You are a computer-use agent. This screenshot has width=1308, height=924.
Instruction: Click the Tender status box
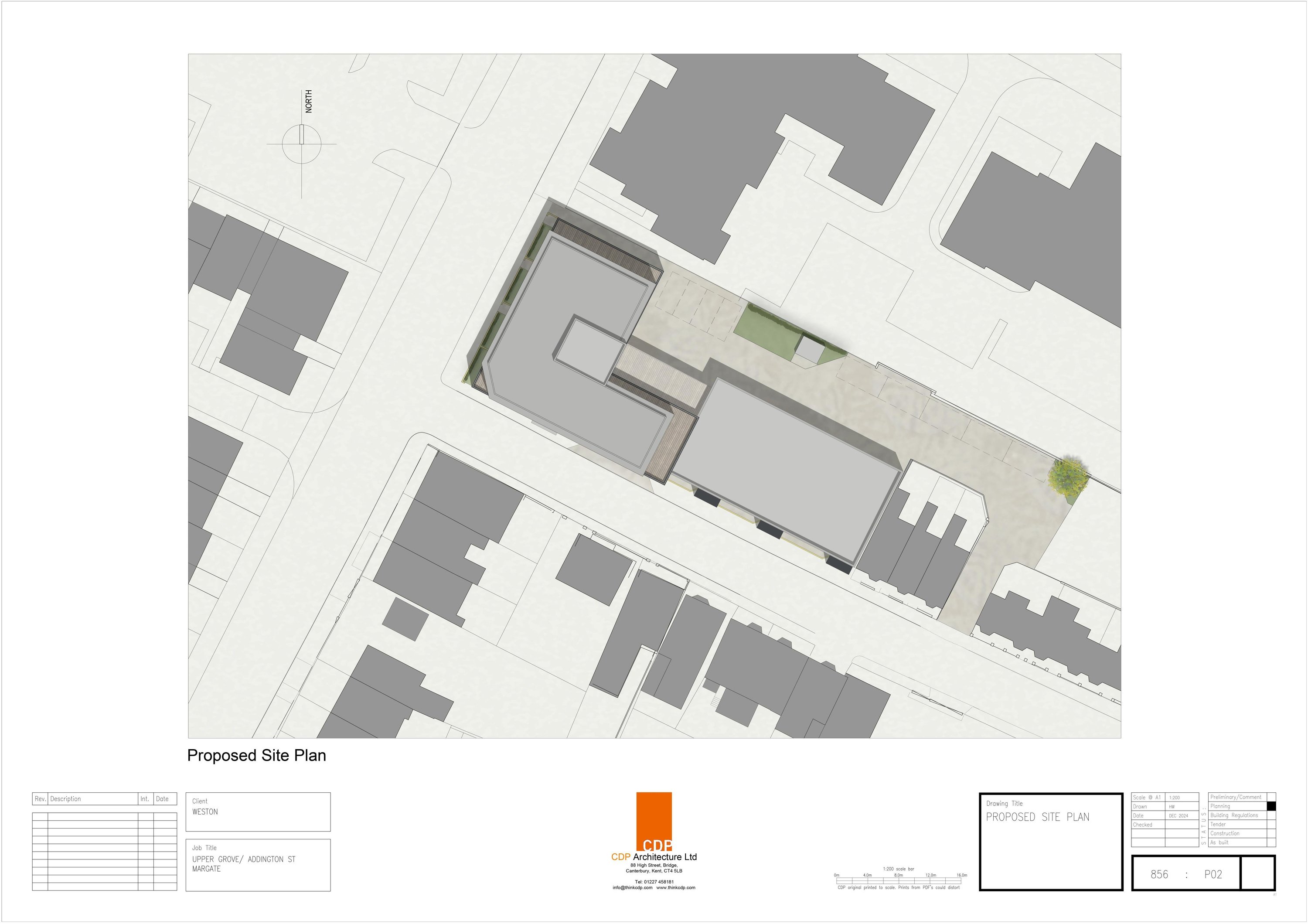click(1271, 824)
